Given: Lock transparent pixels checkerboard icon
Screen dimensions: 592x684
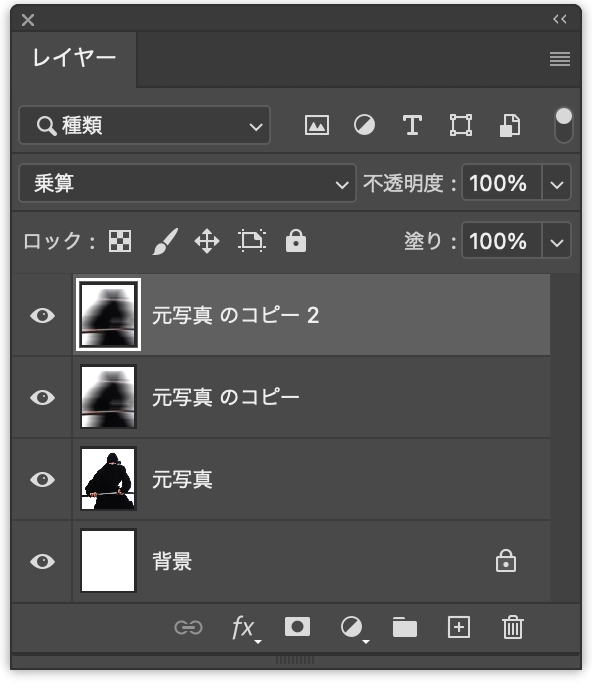Looking at the screenshot, I should [x=120, y=241].
